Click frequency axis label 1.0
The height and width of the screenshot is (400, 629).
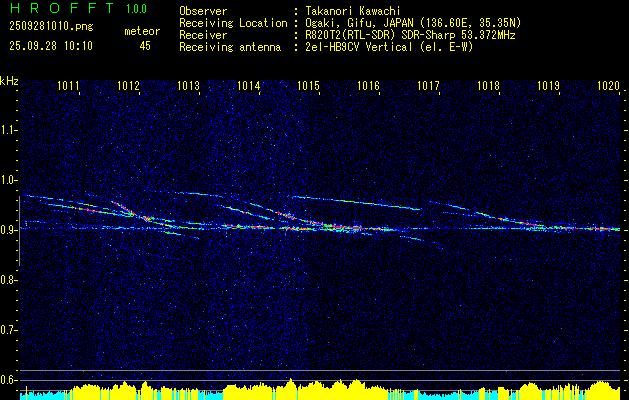tap(8, 180)
